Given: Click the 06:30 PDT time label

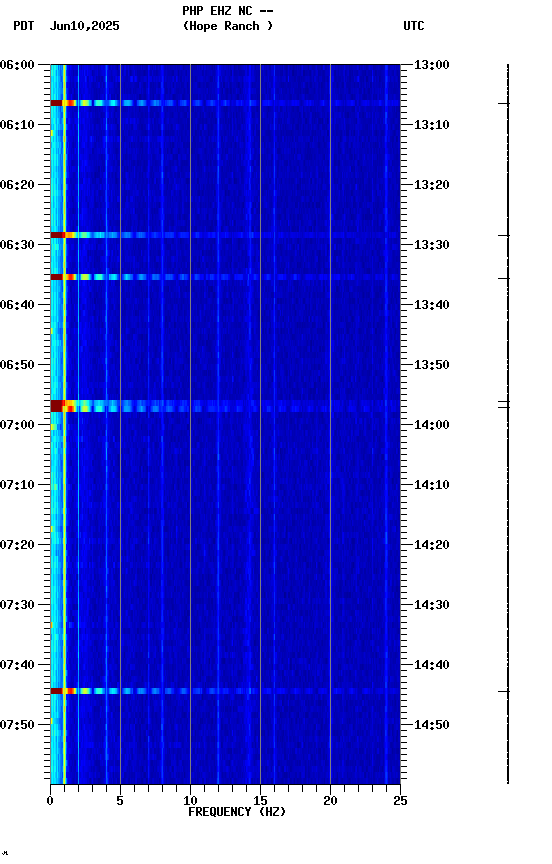Looking at the screenshot, I should (x=17, y=245).
